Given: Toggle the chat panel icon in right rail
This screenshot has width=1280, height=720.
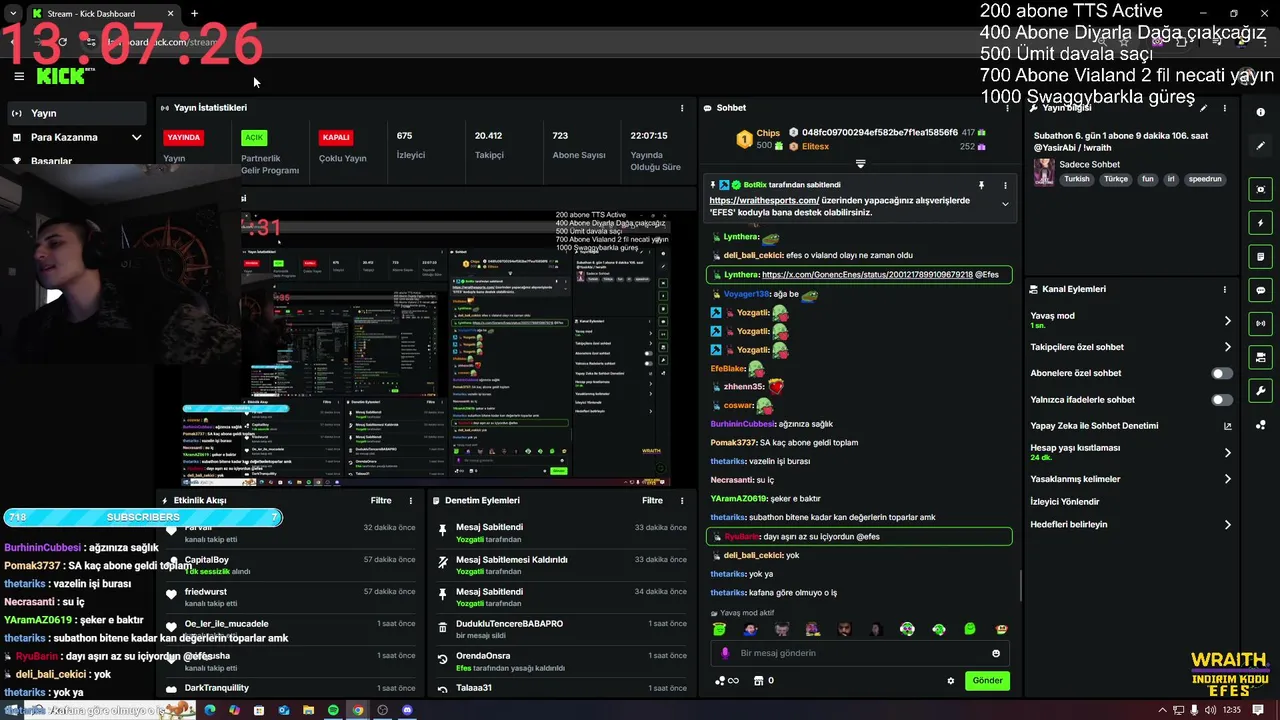Looking at the screenshot, I should 1260,290.
